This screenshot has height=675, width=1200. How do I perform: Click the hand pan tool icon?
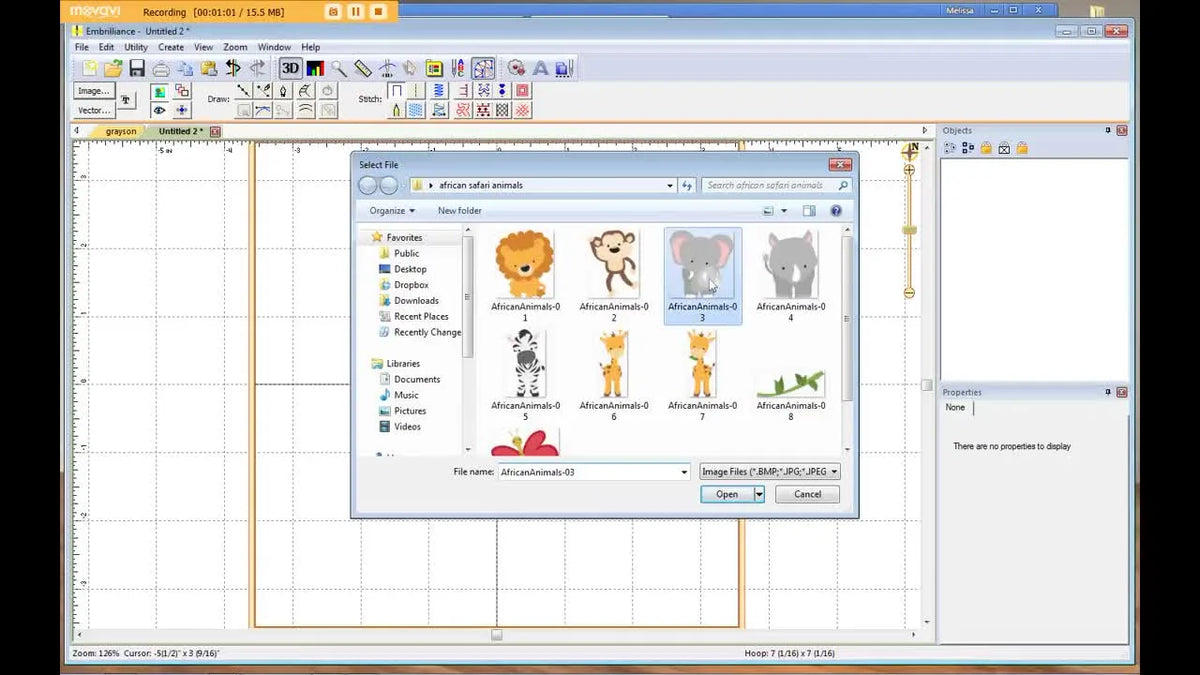coord(410,68)
